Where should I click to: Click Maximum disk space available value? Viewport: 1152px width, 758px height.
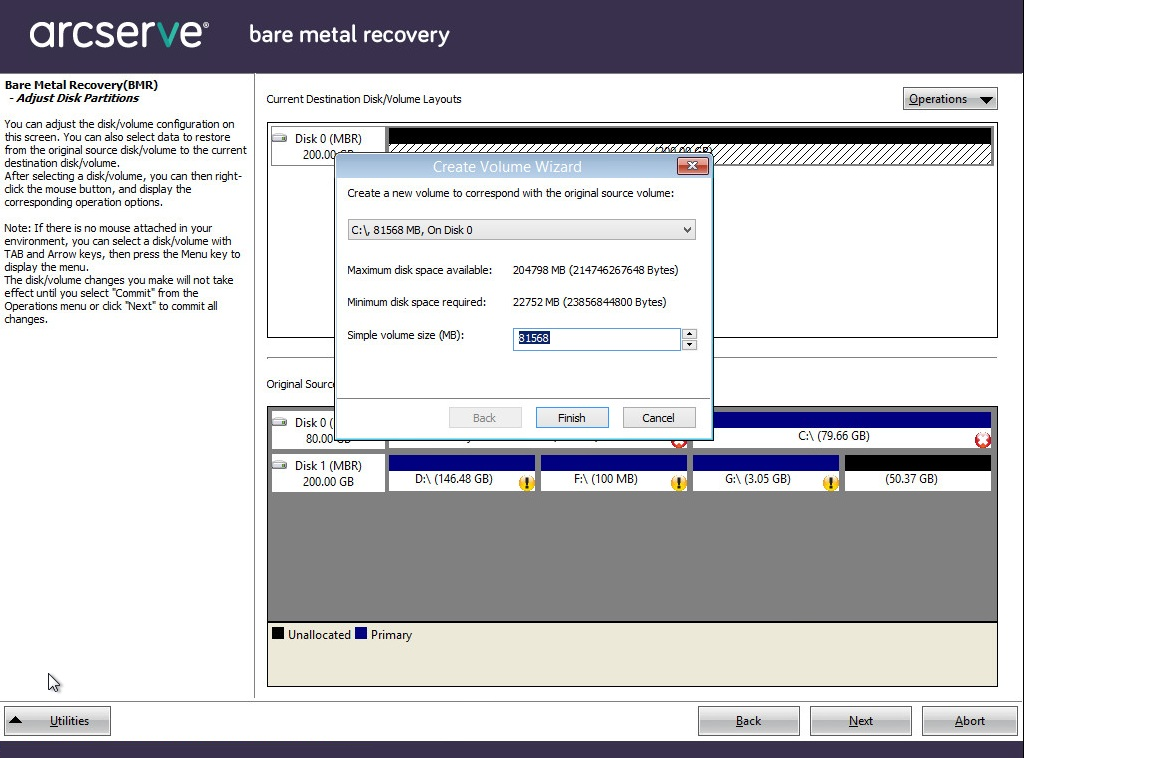[x=595, y=270]
